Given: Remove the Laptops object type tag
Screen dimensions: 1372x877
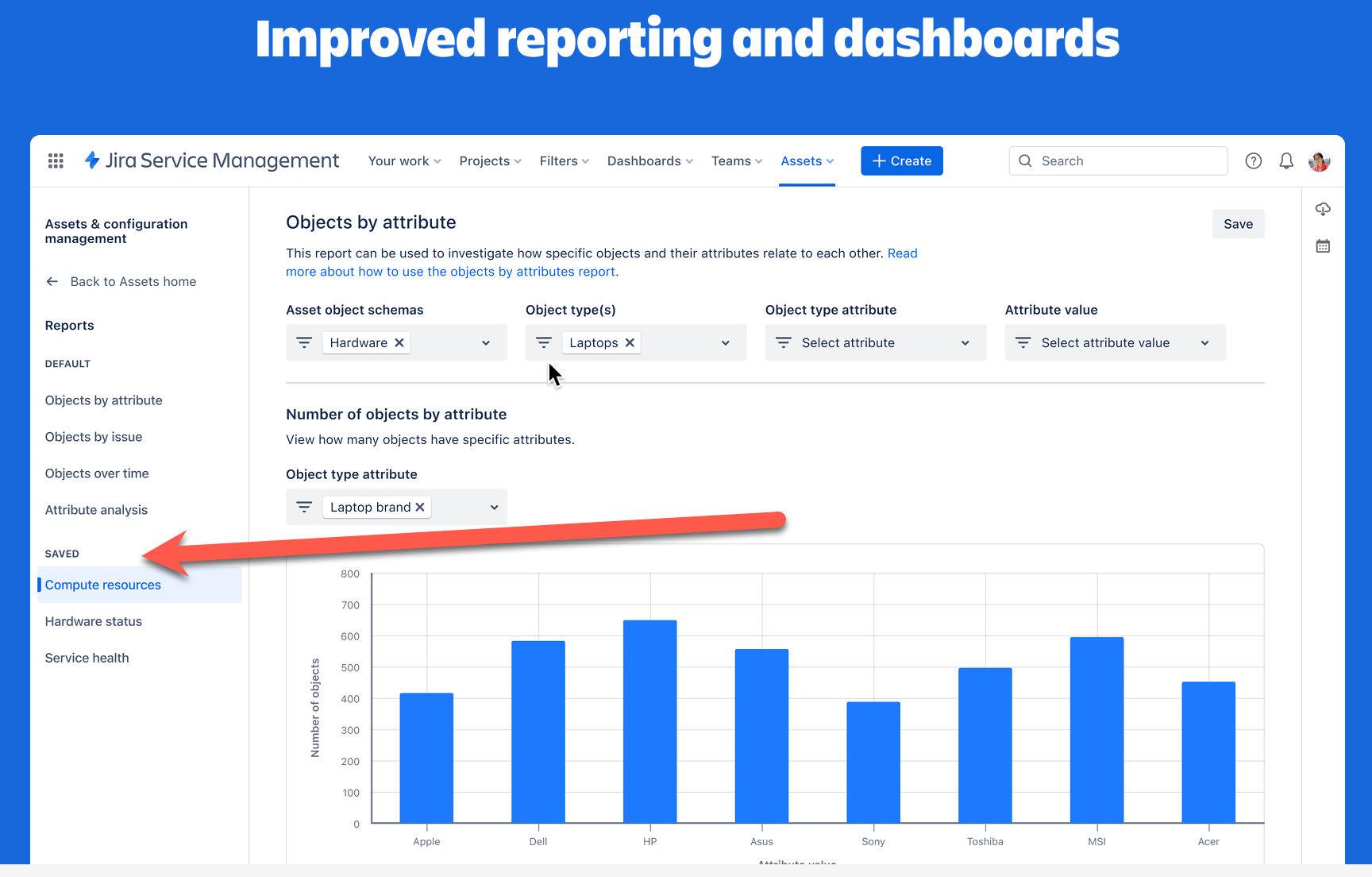Looking at the screenshot, I should tap(630, 342).
